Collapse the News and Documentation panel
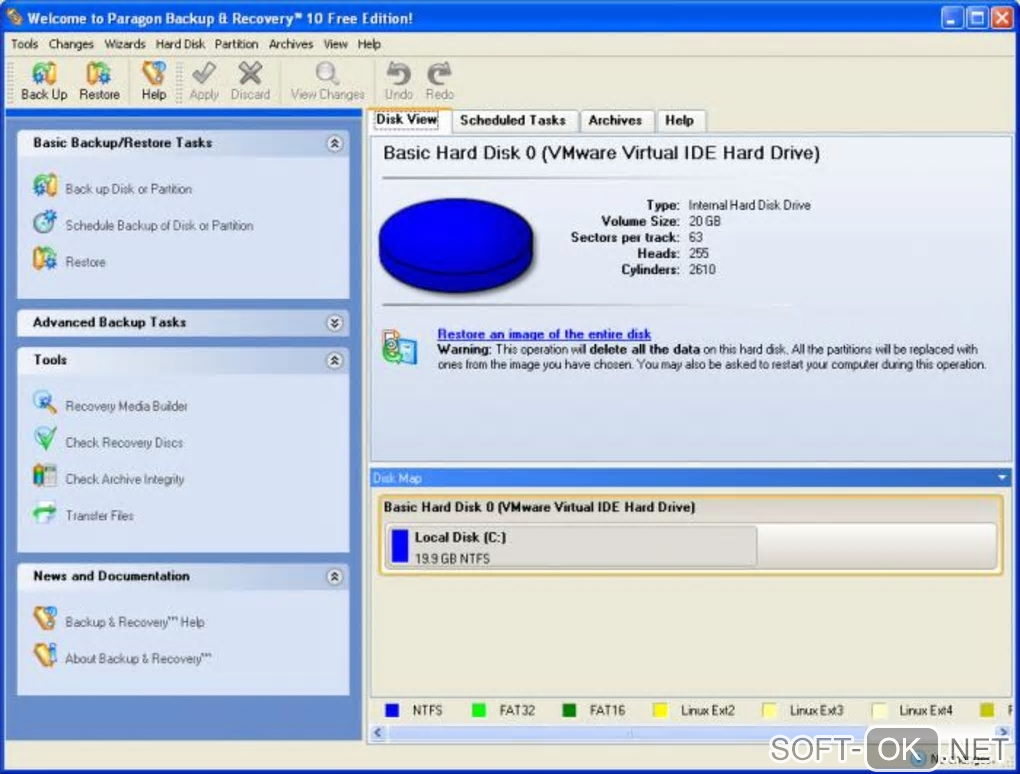 pyautogui.click(x=334, y=576)
